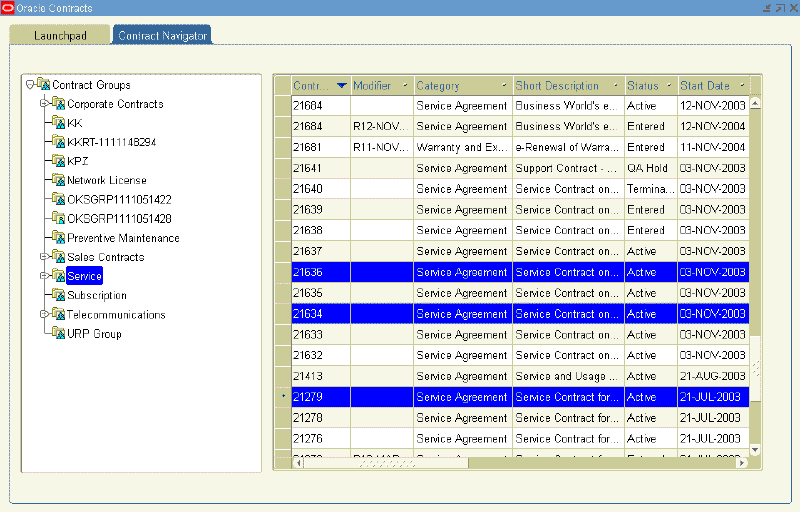Click the Start Date column header
800x512 pixels.
(714, 86)
